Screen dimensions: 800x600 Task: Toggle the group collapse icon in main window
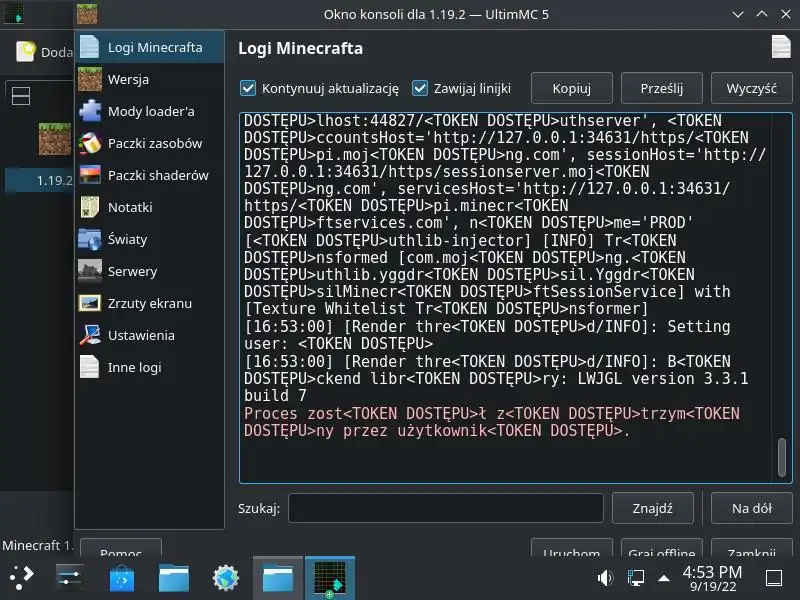click(x=21, y=96)
